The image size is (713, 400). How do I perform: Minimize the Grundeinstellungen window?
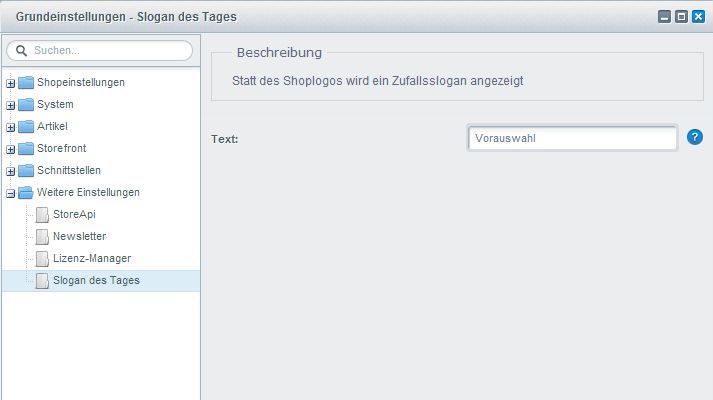664,17
